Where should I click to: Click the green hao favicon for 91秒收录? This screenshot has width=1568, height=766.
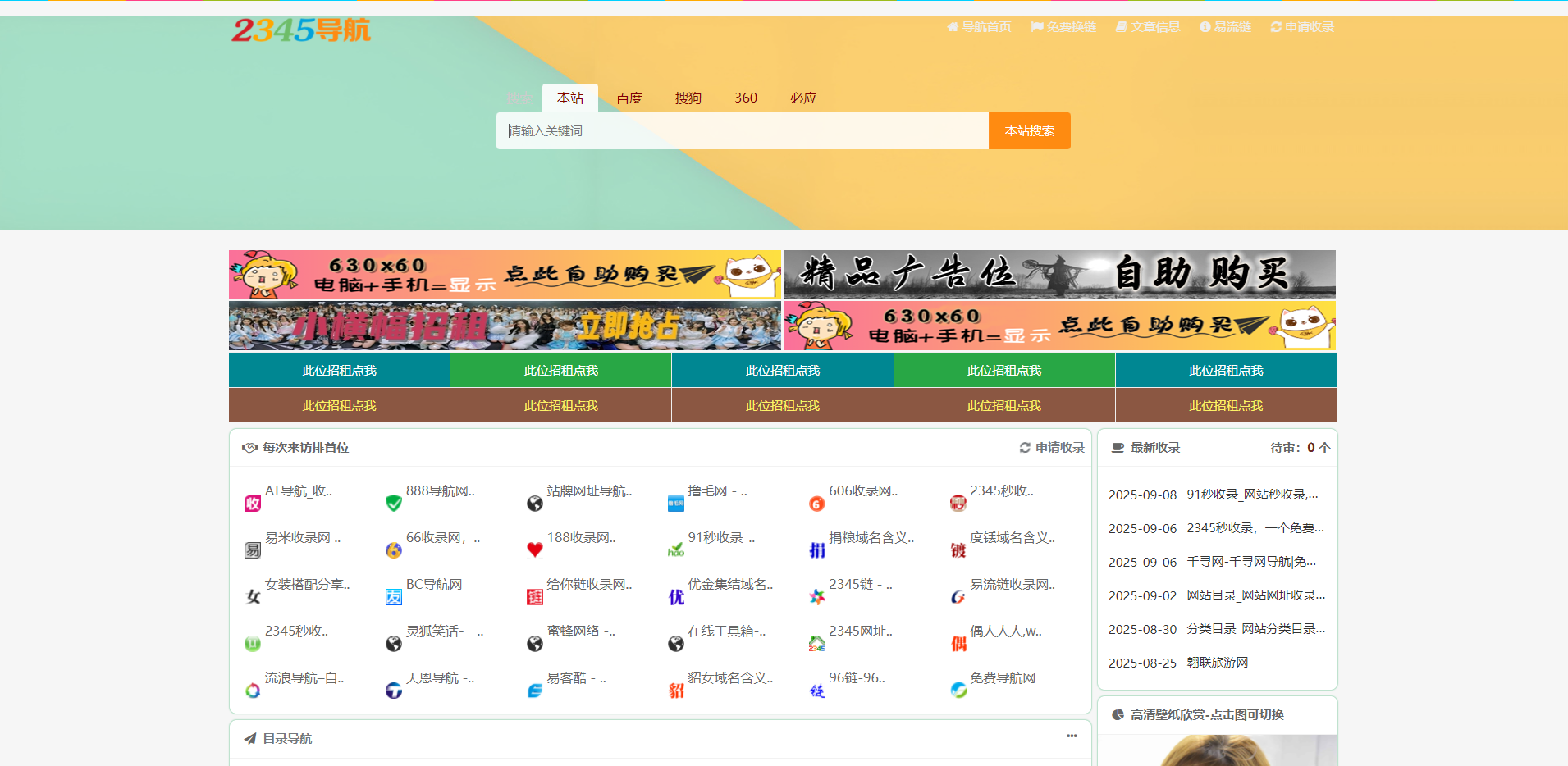pos(676,550)
